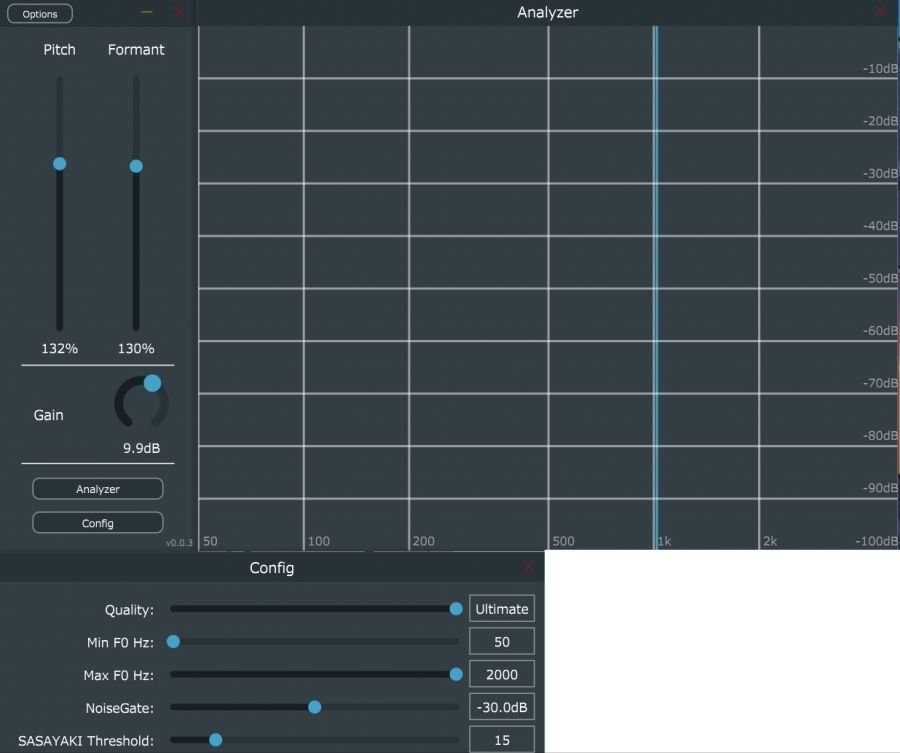900x753 pixels.
Task: Close the main voice changer window
Action: (x=179, y=11)
